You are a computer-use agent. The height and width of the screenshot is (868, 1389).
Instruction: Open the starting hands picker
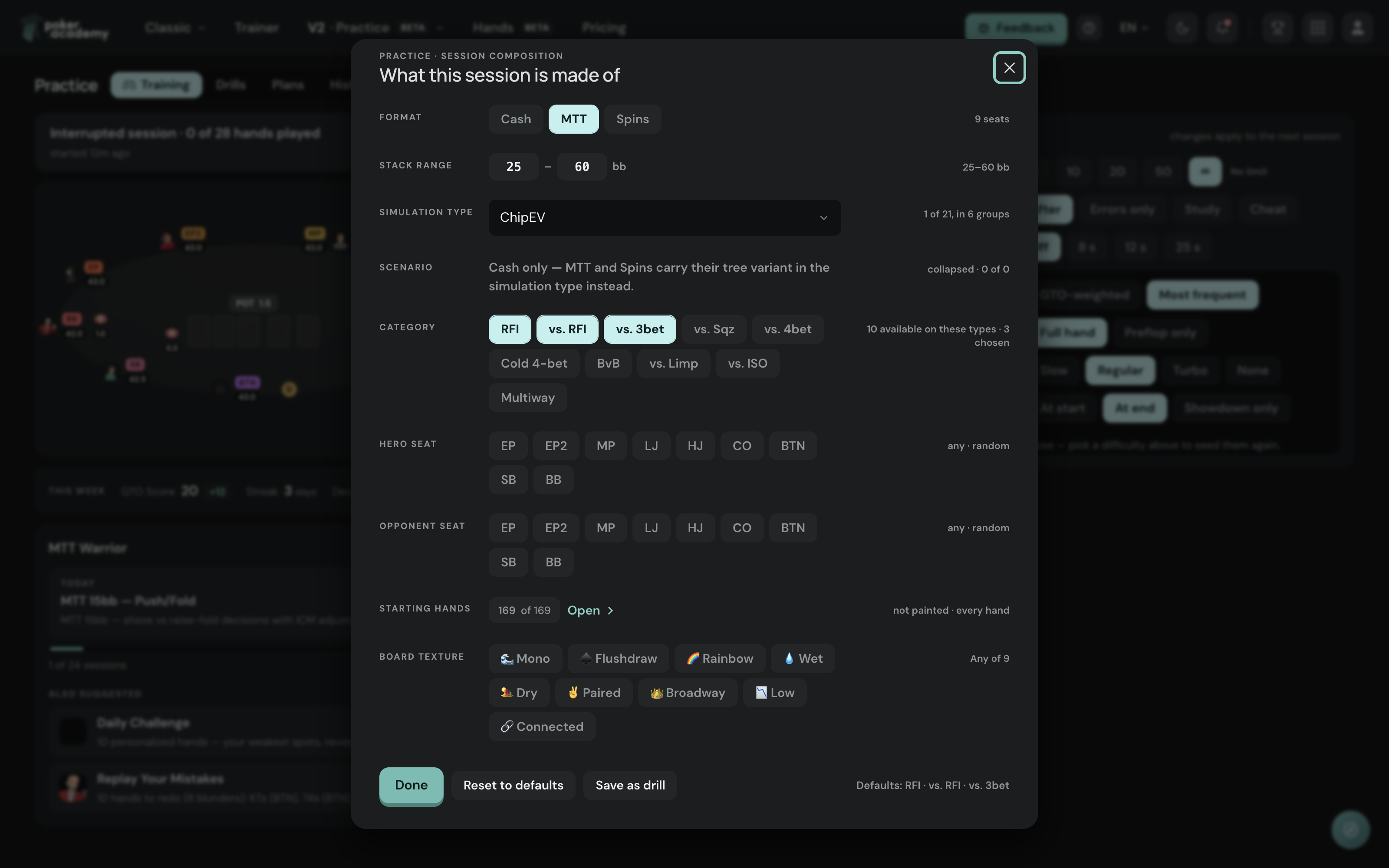590,610
